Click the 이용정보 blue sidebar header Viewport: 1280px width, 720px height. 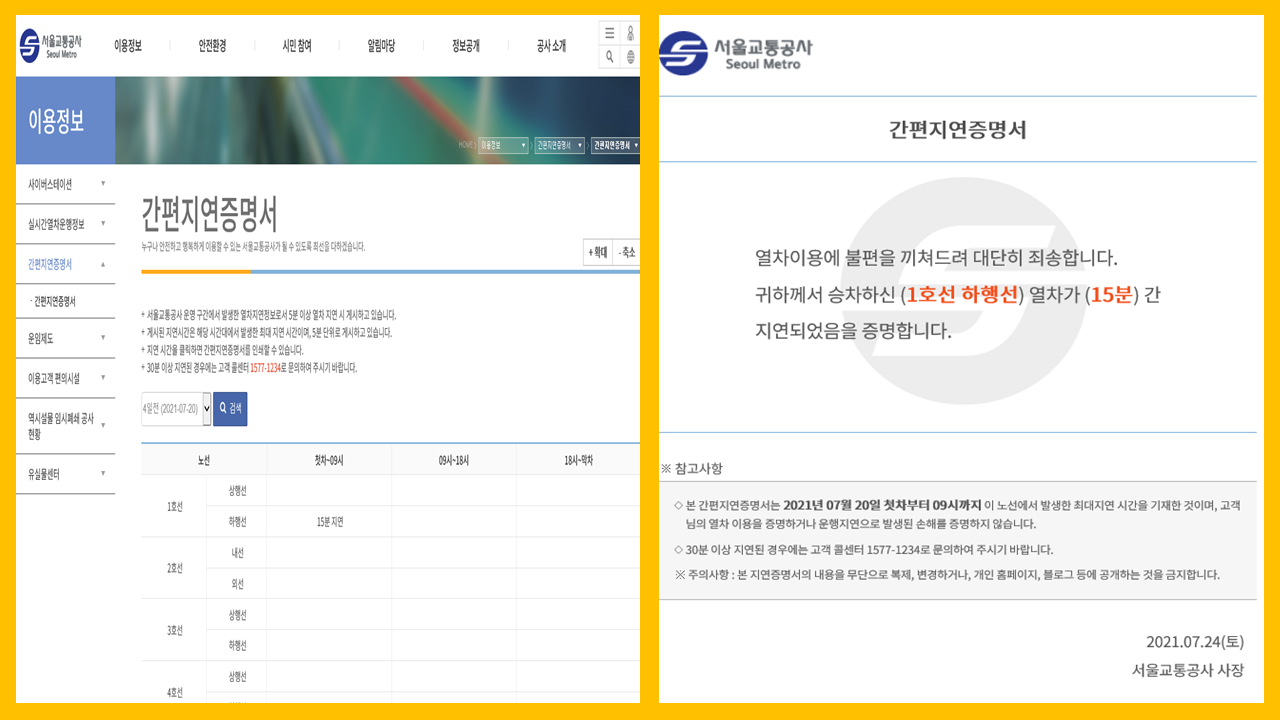click(x=66, y=121)
